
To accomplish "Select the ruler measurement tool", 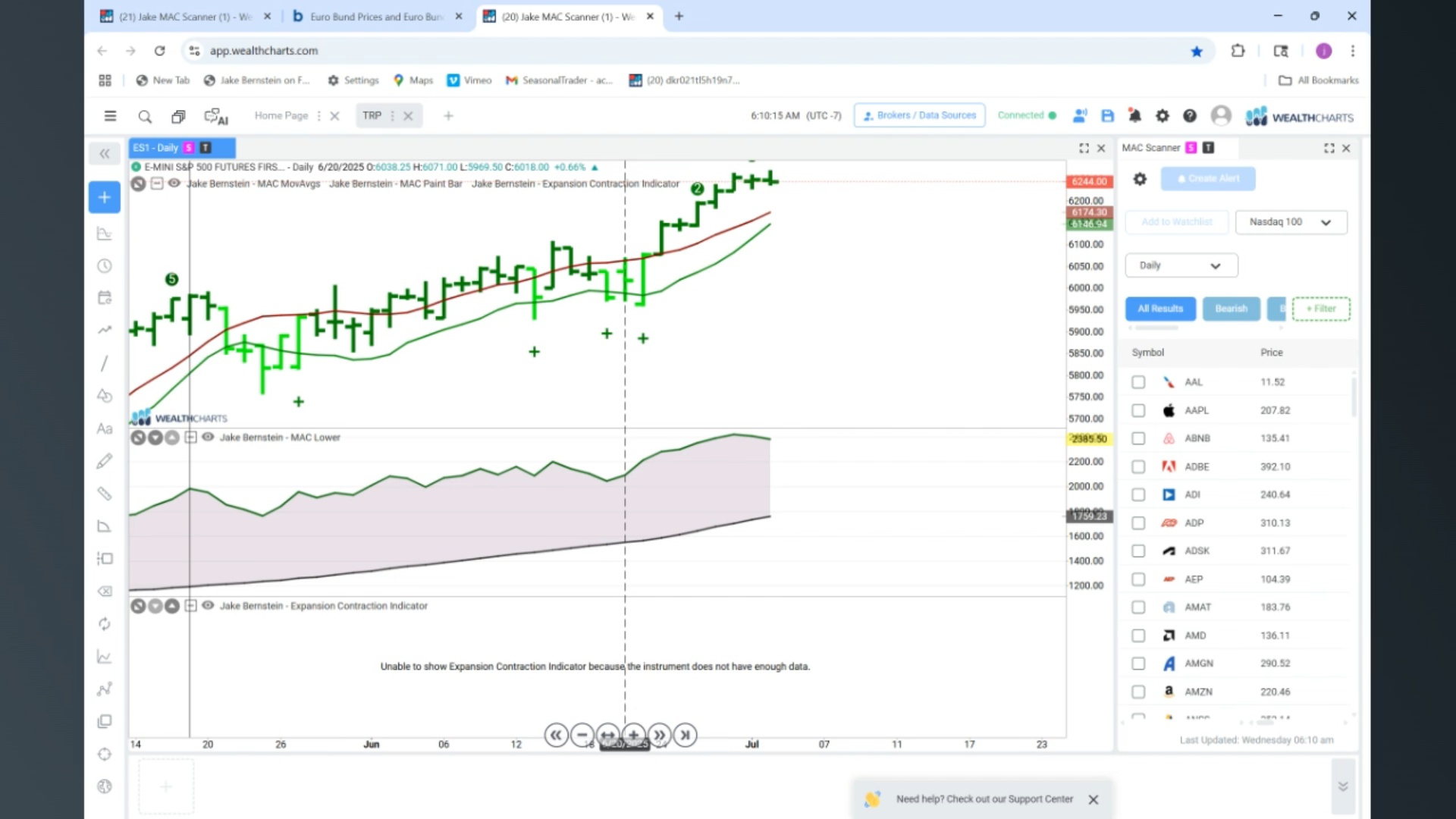I will [105, 494].
